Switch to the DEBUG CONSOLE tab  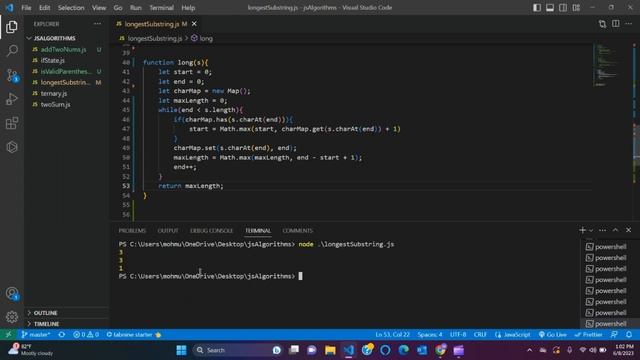[211, 231]
